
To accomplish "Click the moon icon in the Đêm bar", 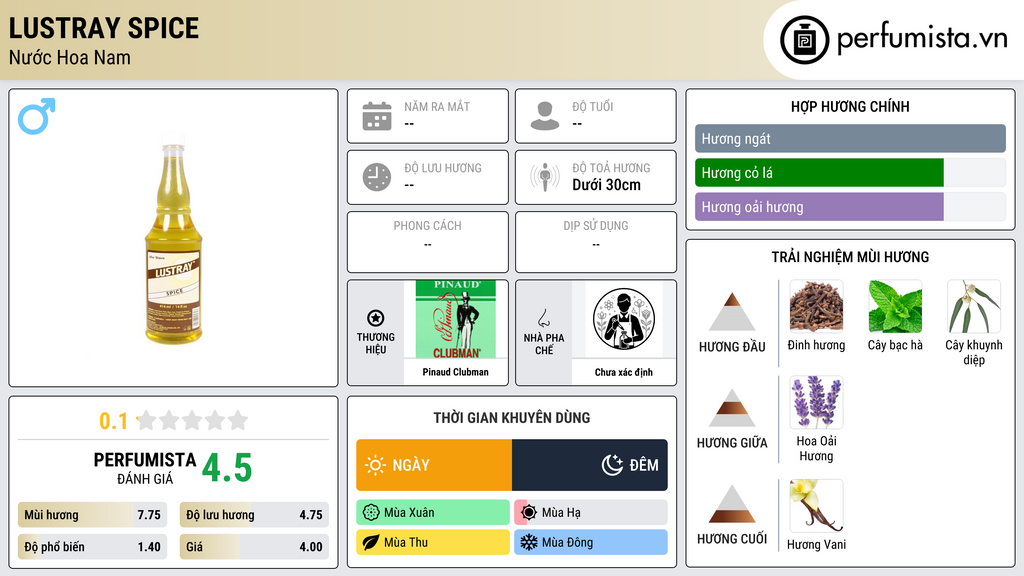I will click(612, 465).
